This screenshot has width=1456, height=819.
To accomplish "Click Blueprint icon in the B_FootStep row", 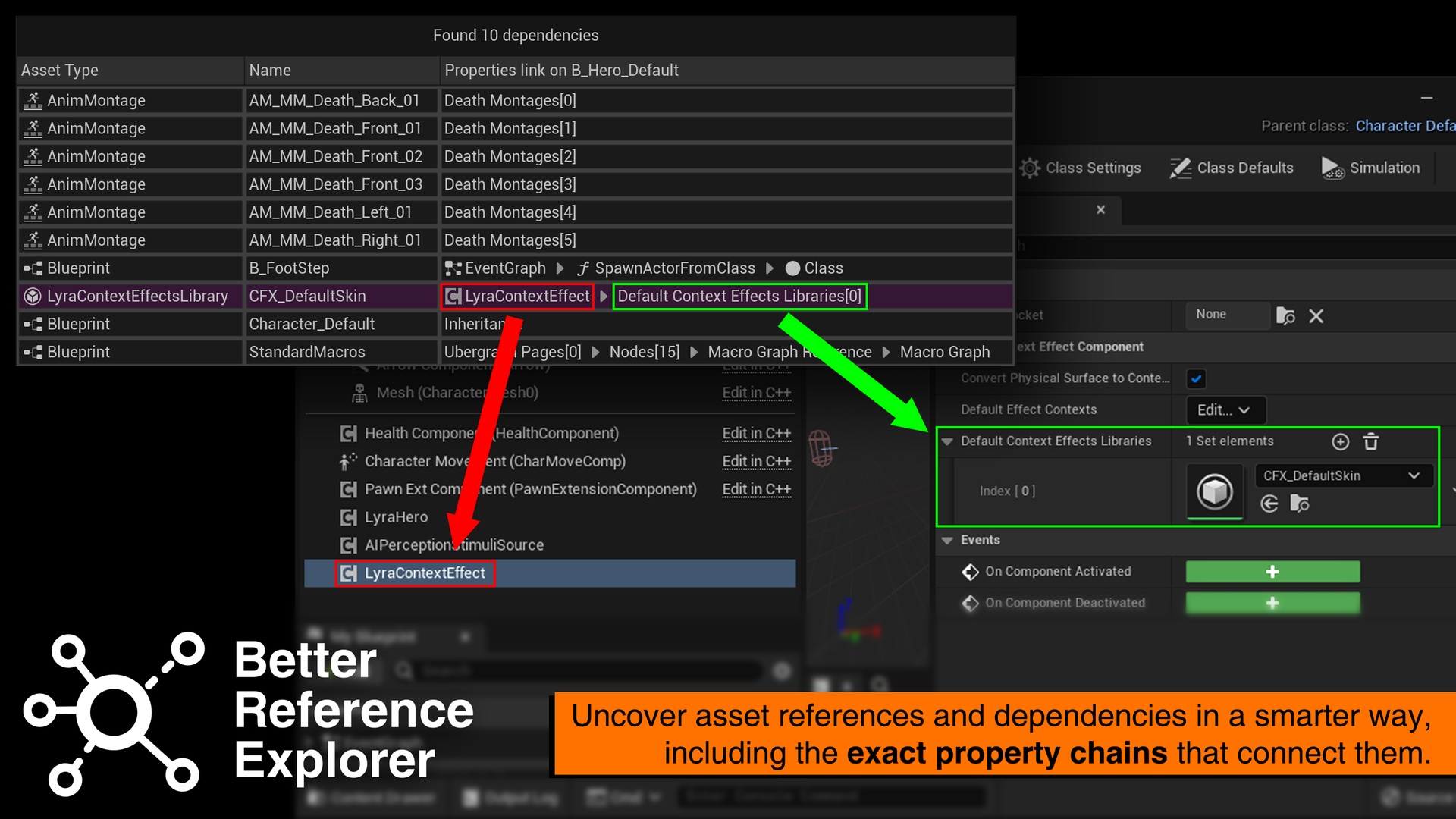I will [33, 268].
